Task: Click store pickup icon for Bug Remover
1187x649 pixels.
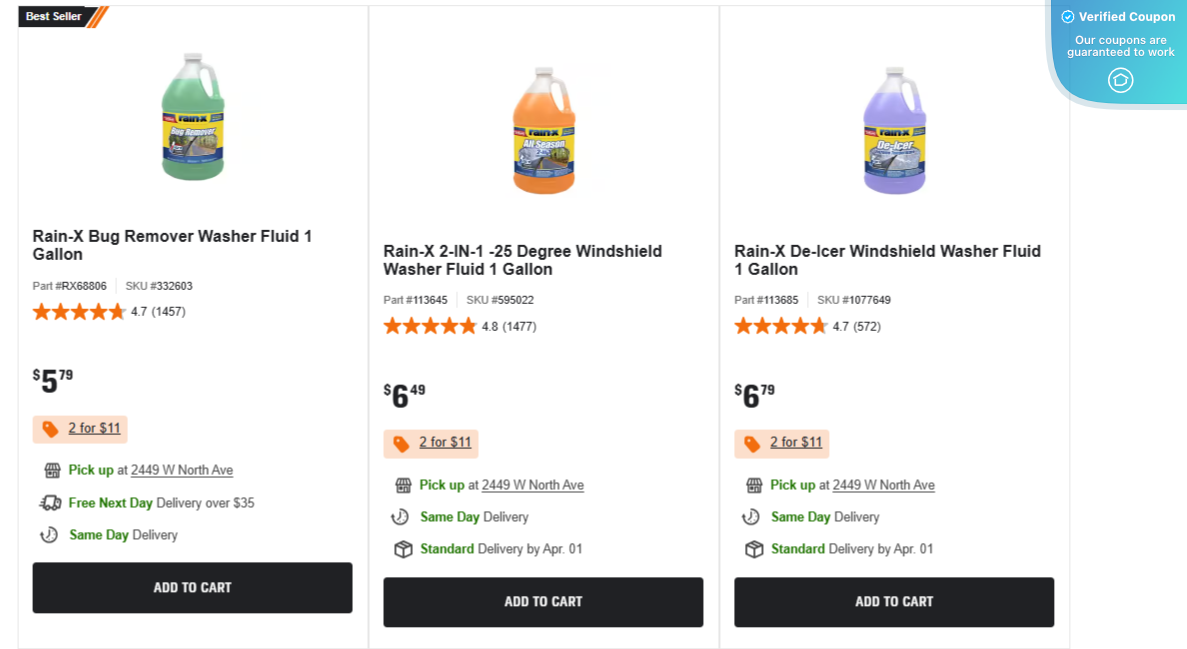Action: point(52,470)
